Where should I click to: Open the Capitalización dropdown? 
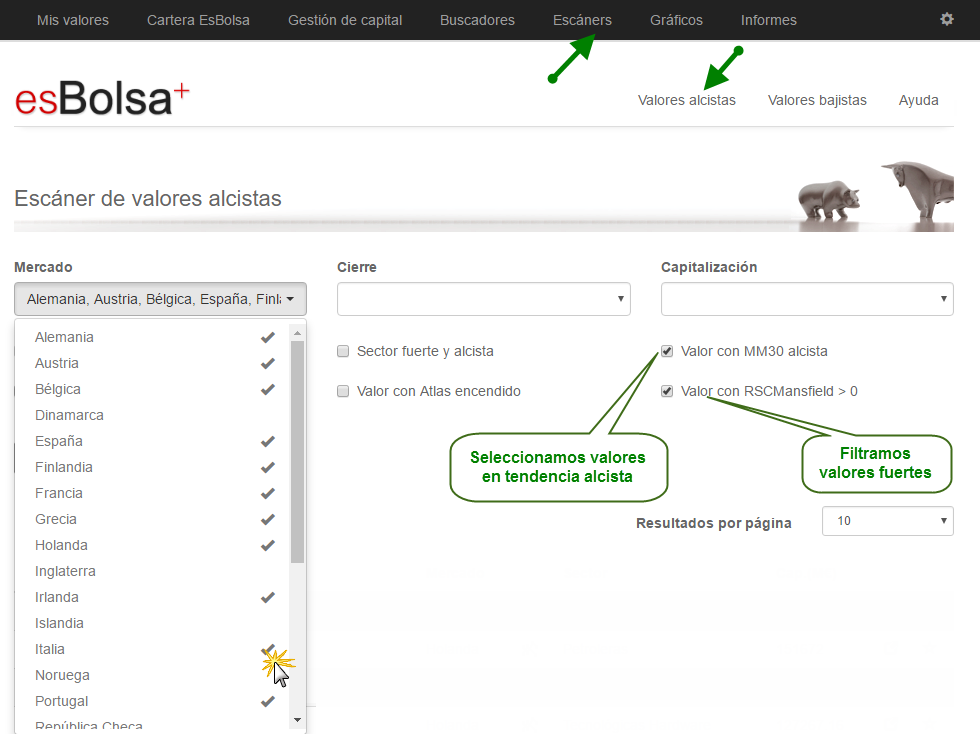(807, 299)
